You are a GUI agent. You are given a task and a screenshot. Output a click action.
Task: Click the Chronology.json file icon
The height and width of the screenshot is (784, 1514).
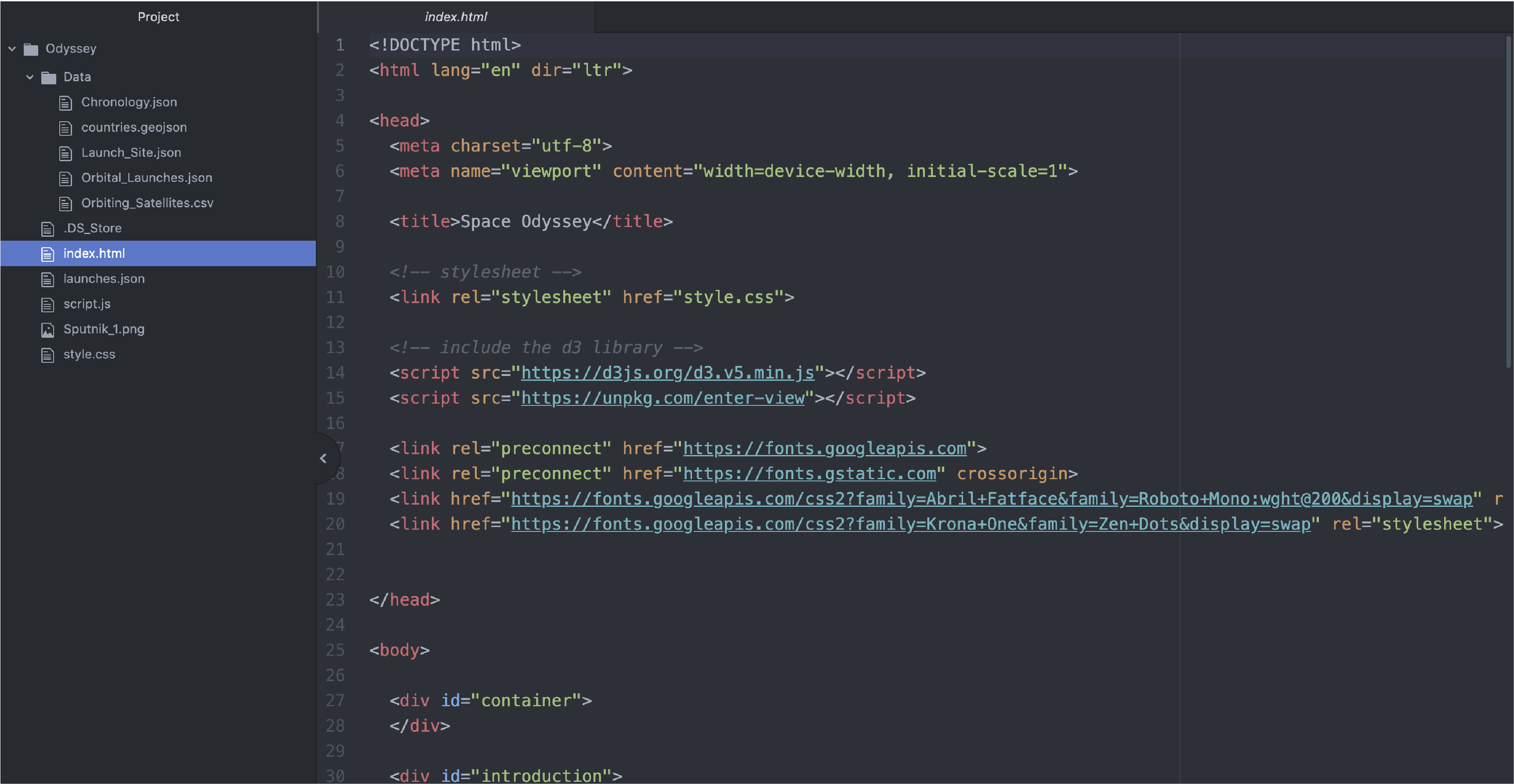tap(66, 103)
